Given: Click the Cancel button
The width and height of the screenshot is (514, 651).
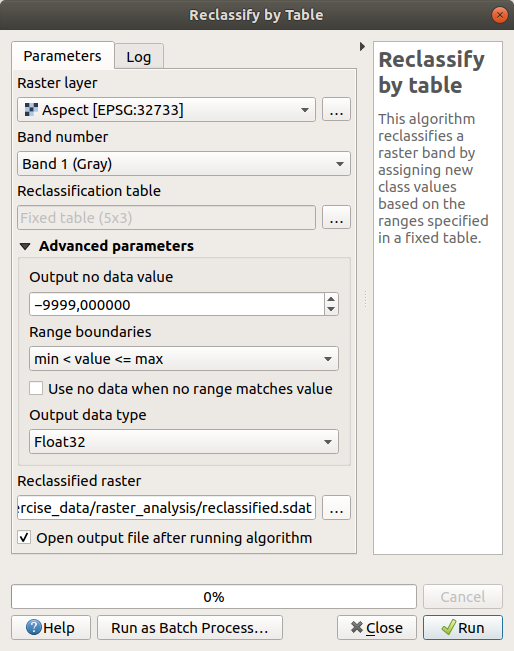Looking at the screenshot, I should [463, 597].
